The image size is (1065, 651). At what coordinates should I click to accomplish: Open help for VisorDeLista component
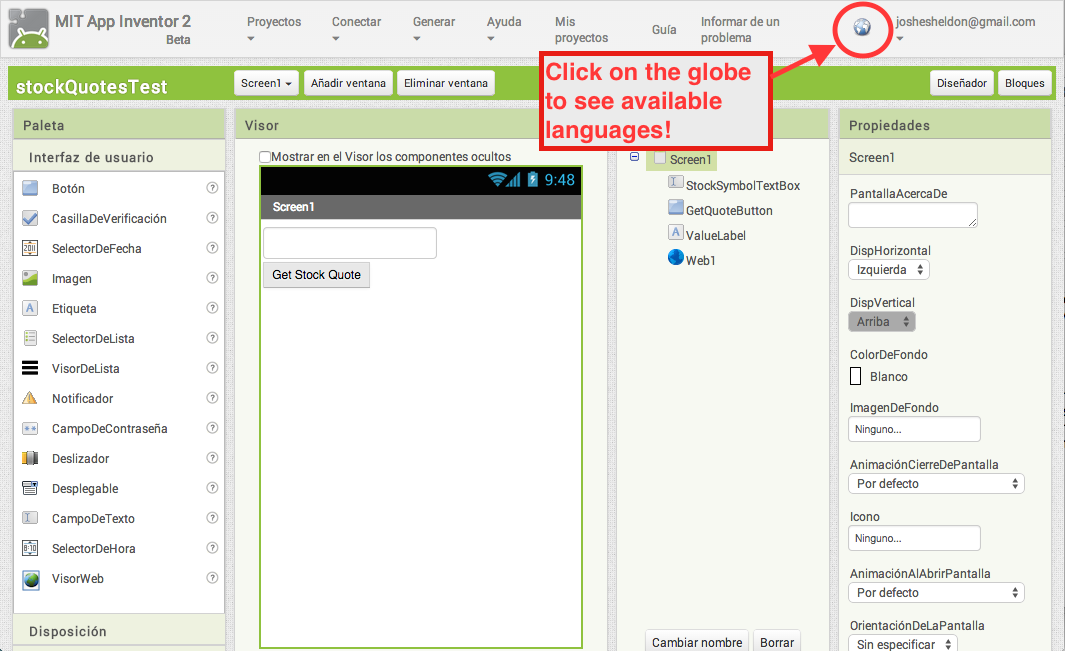[212, 368]
